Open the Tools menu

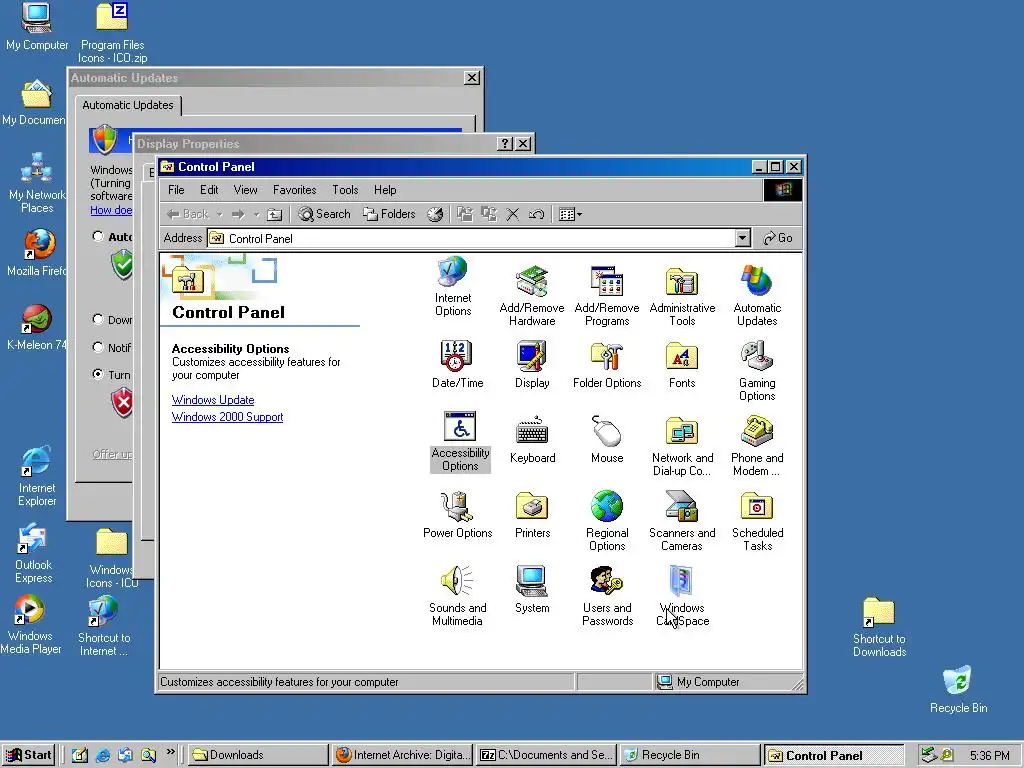click(x=345, y=190)
